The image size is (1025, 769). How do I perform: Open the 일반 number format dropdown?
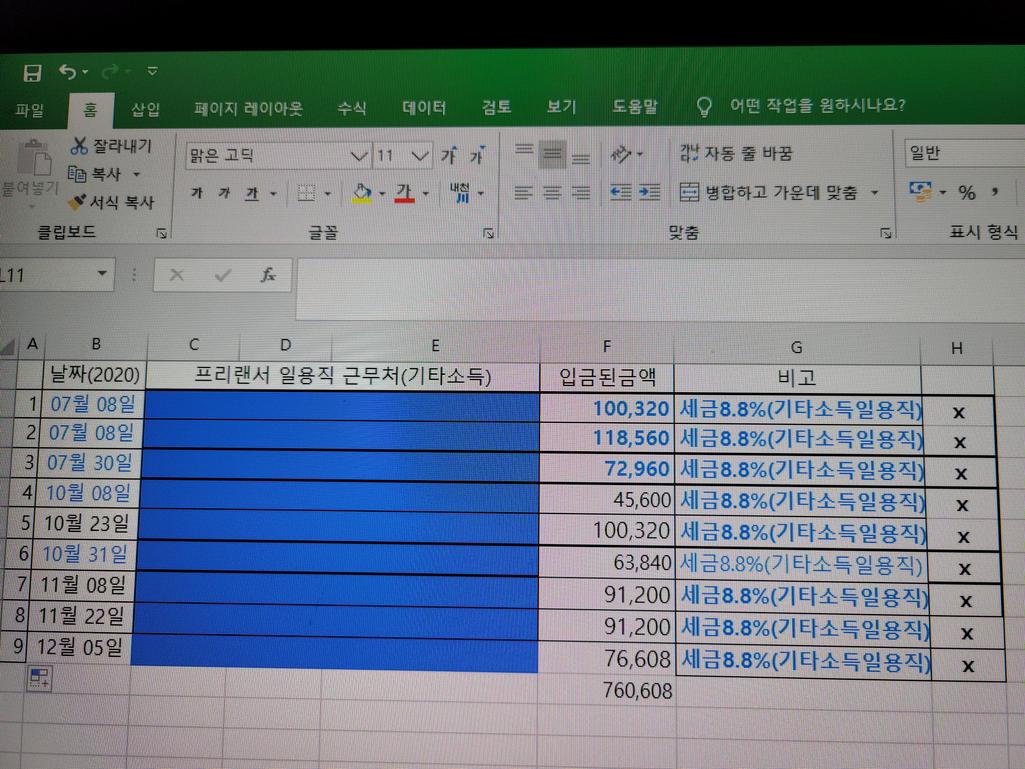pyautogui.click(x=964, y=153)
